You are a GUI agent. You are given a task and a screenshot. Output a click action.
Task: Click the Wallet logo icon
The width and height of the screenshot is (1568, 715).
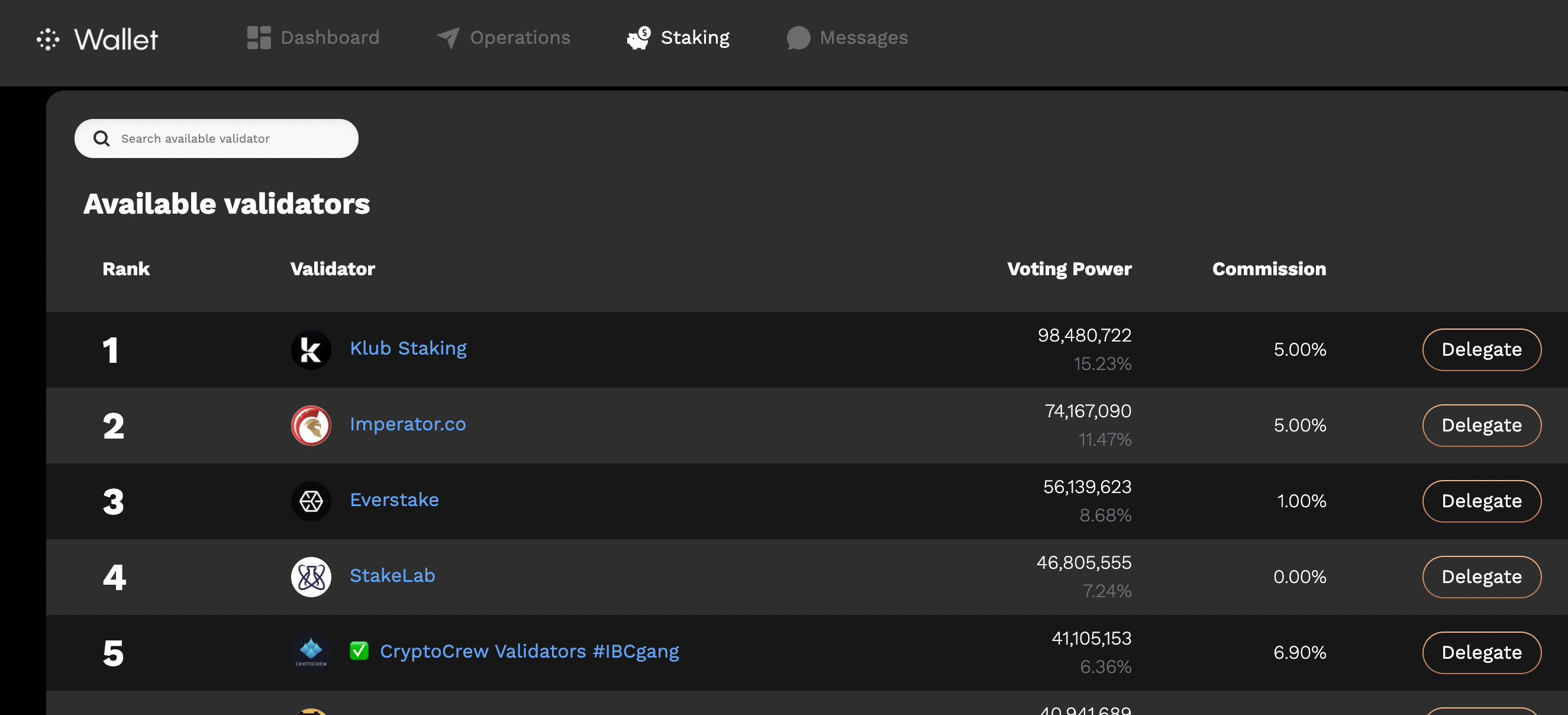[47, 39]
